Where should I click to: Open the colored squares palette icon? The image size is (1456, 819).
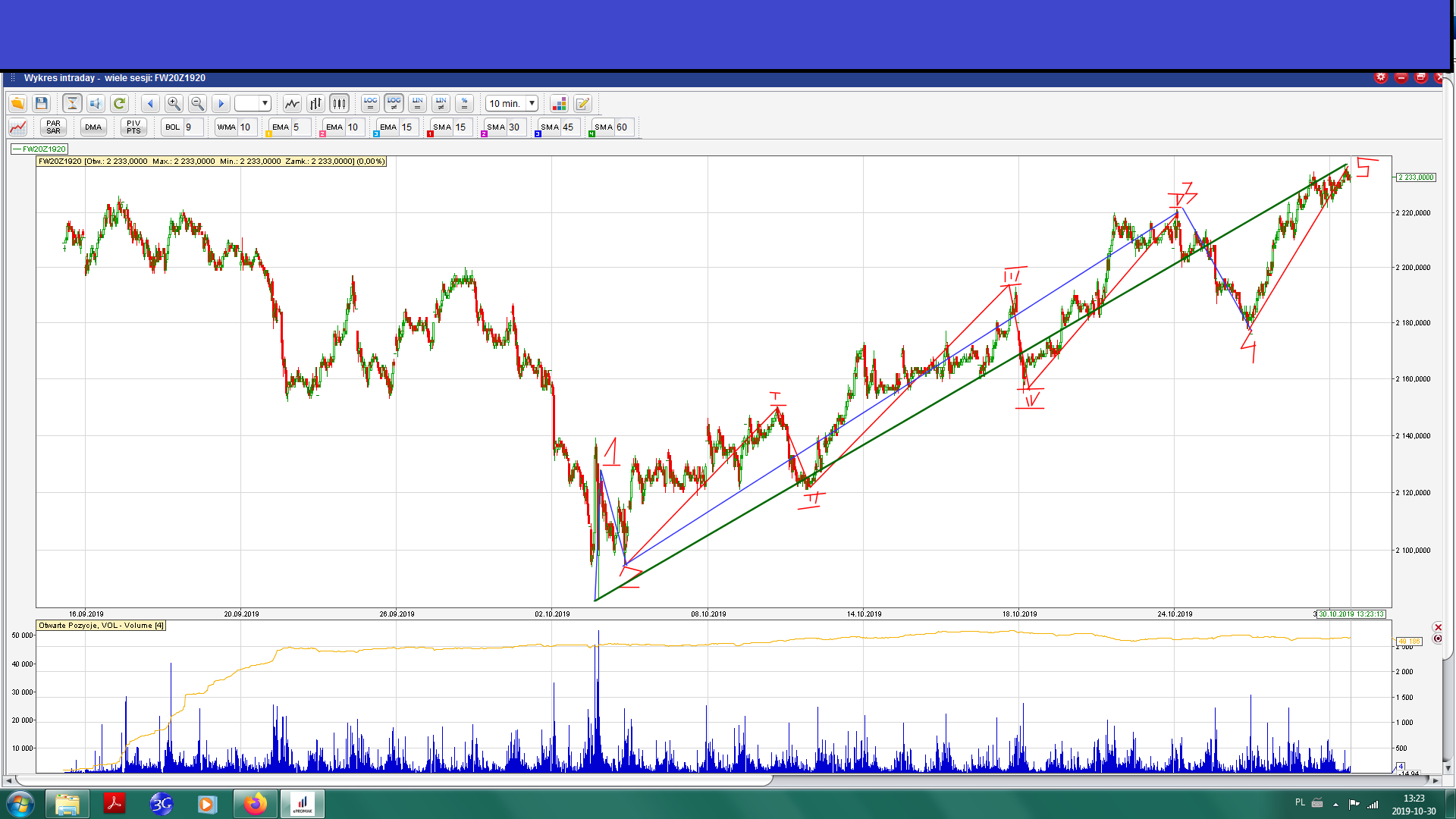coord(559,103)
